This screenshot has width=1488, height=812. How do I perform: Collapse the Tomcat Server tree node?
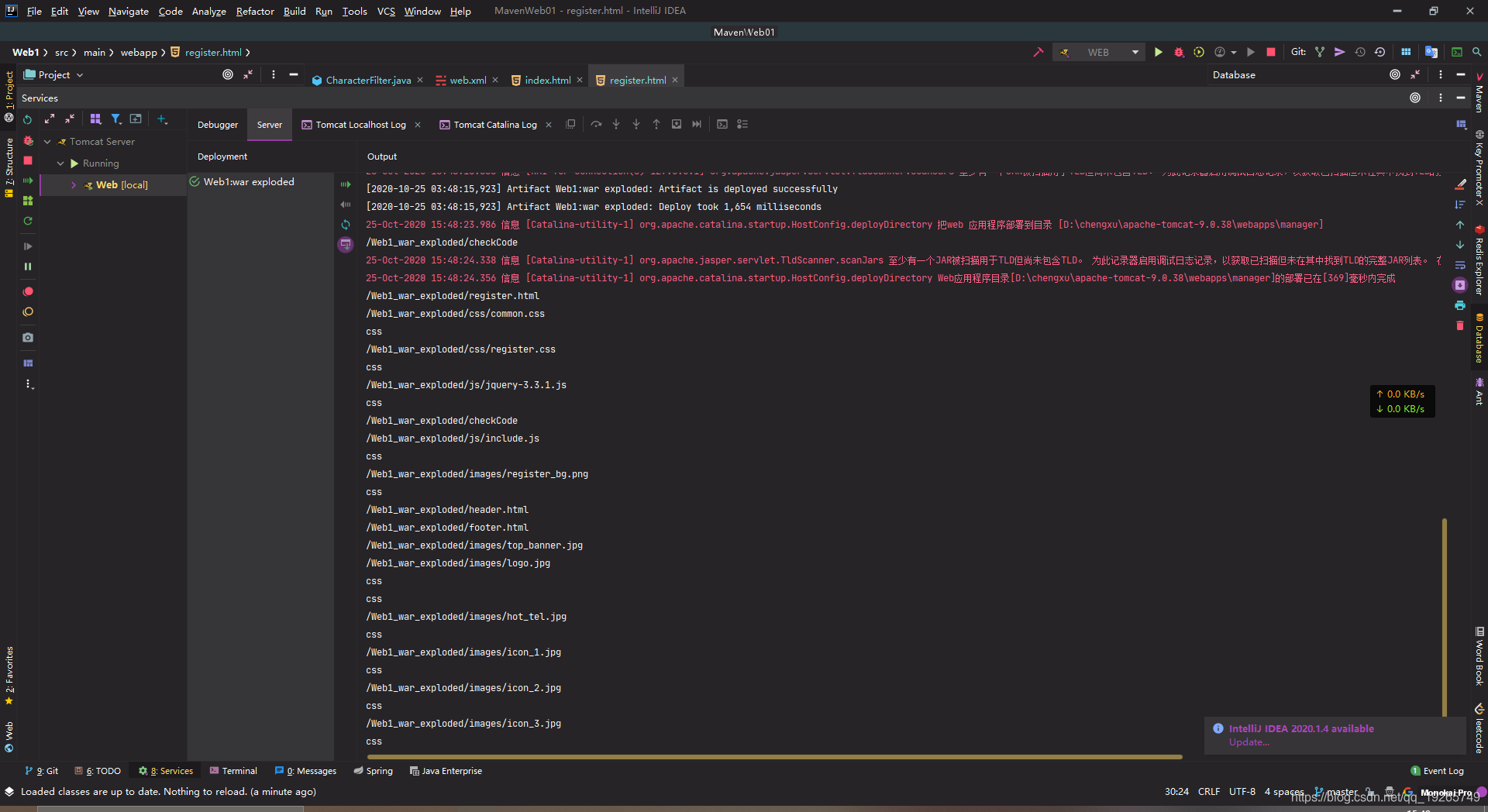(47, 142)
